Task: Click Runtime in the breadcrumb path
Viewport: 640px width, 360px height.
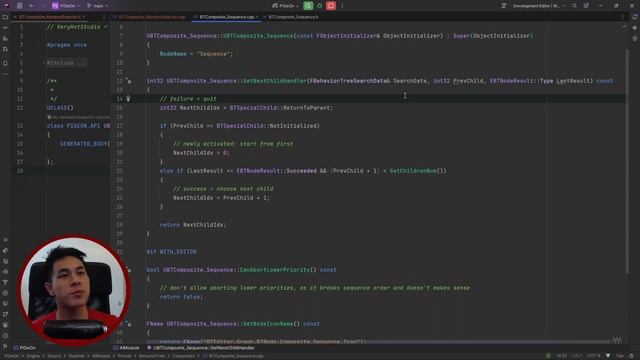Action: pos(76,356)
